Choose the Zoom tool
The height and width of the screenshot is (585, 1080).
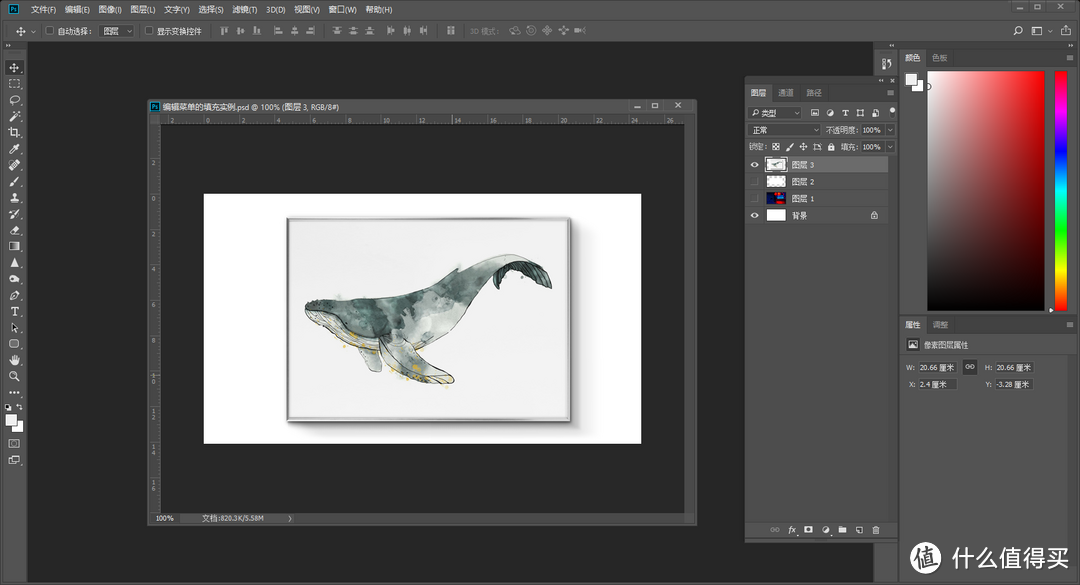tap(14, 377)
